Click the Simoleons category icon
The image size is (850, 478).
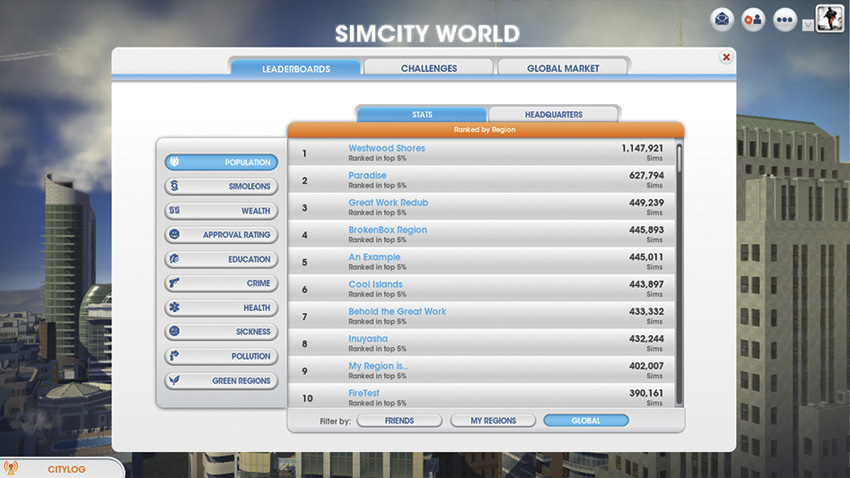(x=174, y=186)
